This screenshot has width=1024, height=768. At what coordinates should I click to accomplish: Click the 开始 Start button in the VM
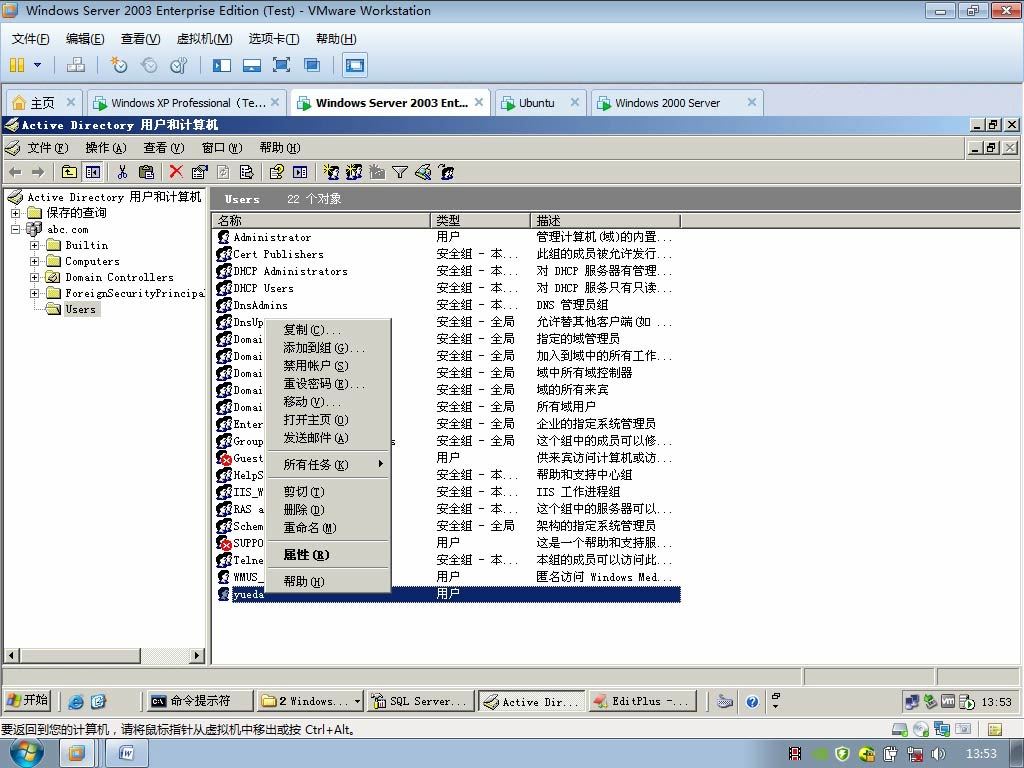(x=27, y=701)
